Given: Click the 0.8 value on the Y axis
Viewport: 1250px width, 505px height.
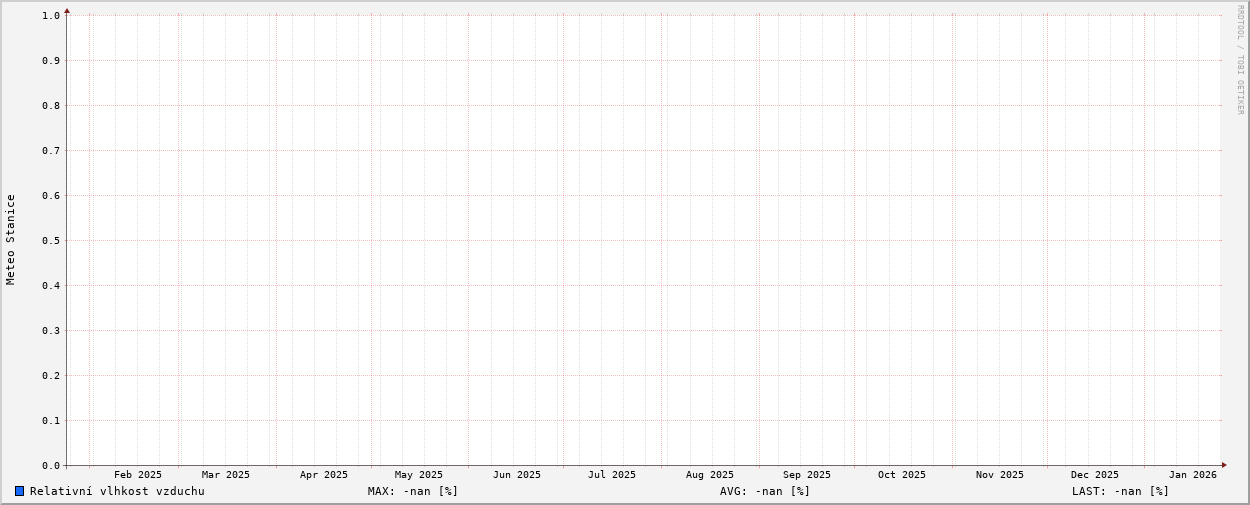Looking at the screenshot, I should click(51, 105).
